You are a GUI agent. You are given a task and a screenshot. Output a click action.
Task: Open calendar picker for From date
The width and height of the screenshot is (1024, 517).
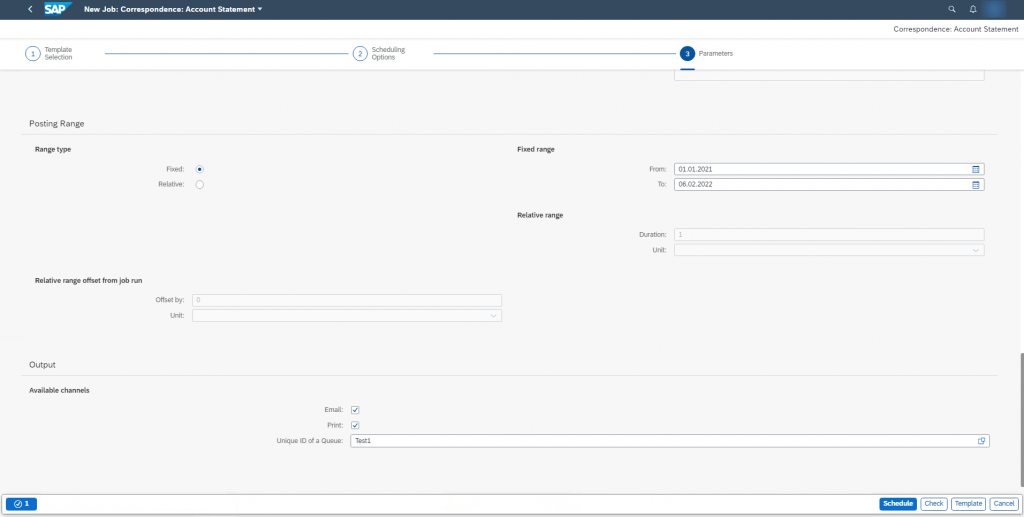pos(976,169)
